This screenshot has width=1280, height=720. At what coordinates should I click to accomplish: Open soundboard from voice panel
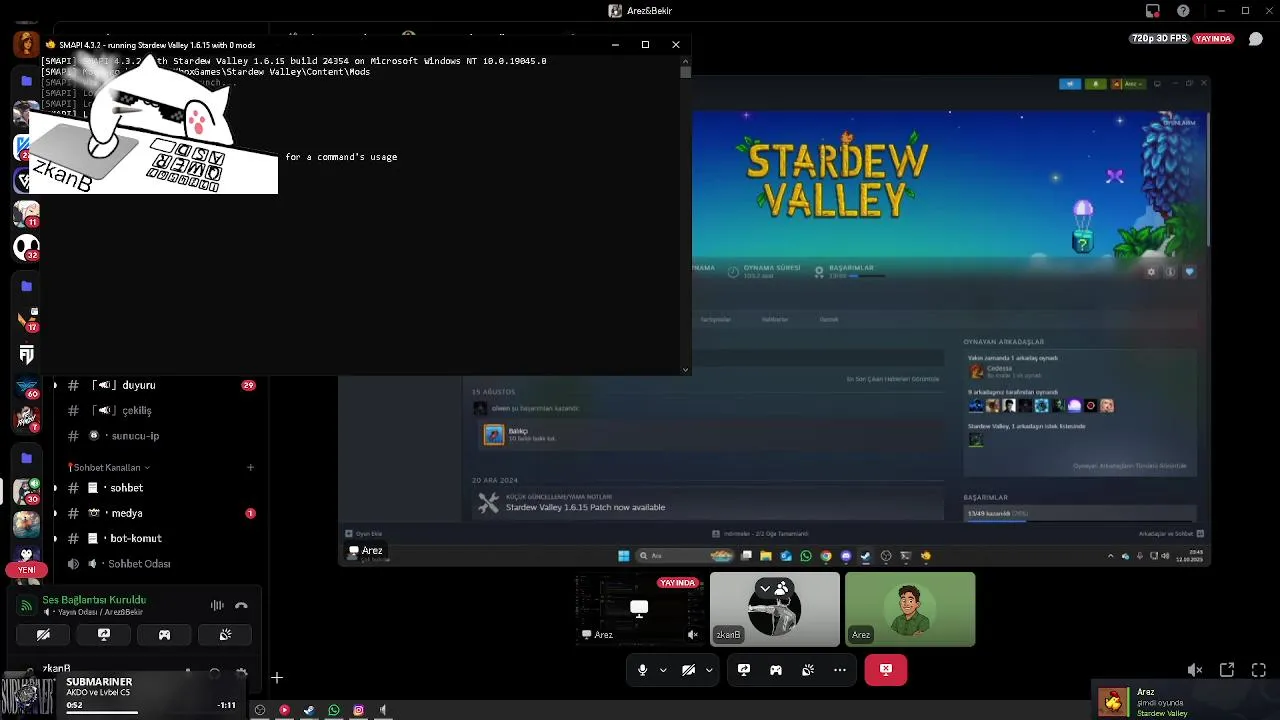(x=225, y=635)
